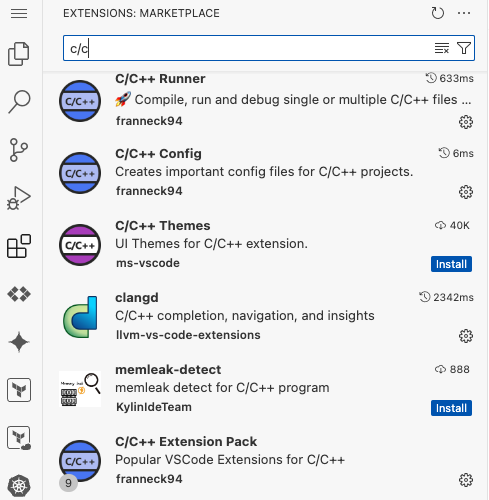Click the C/C++ Extension Pack logo

click(80, 461)
